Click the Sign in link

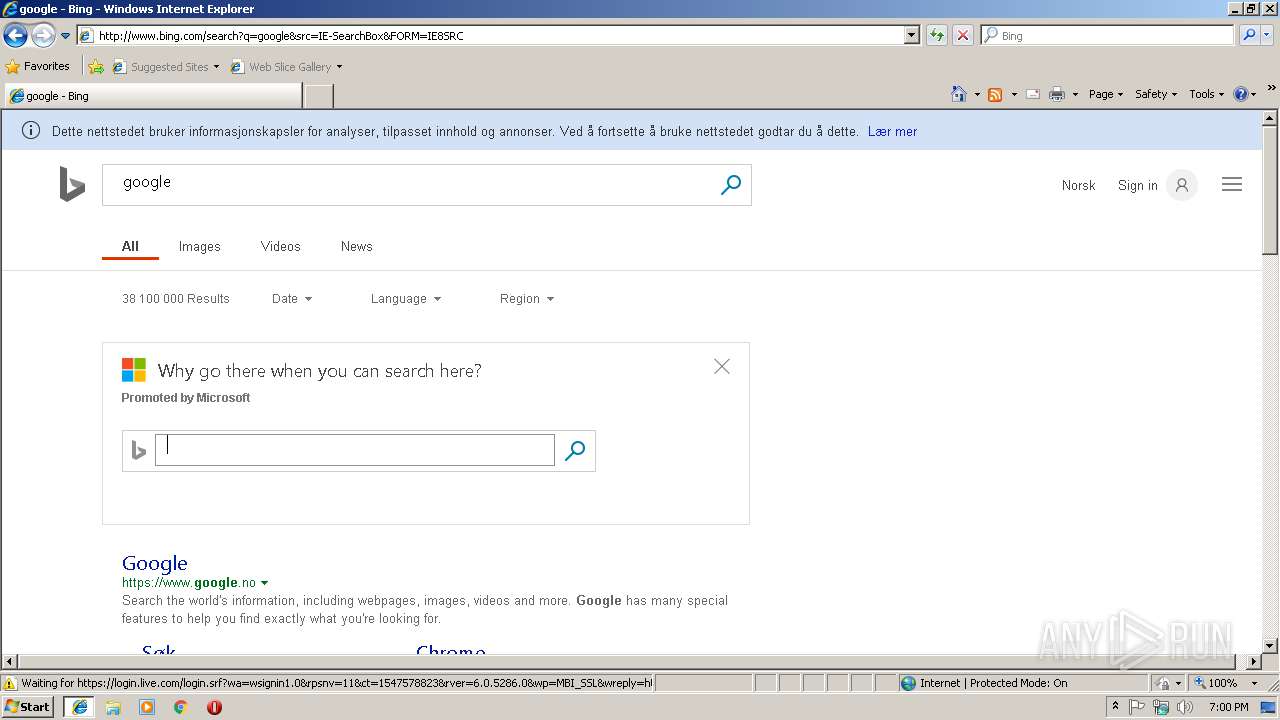pyautogui.click(x=1137, y=185)
